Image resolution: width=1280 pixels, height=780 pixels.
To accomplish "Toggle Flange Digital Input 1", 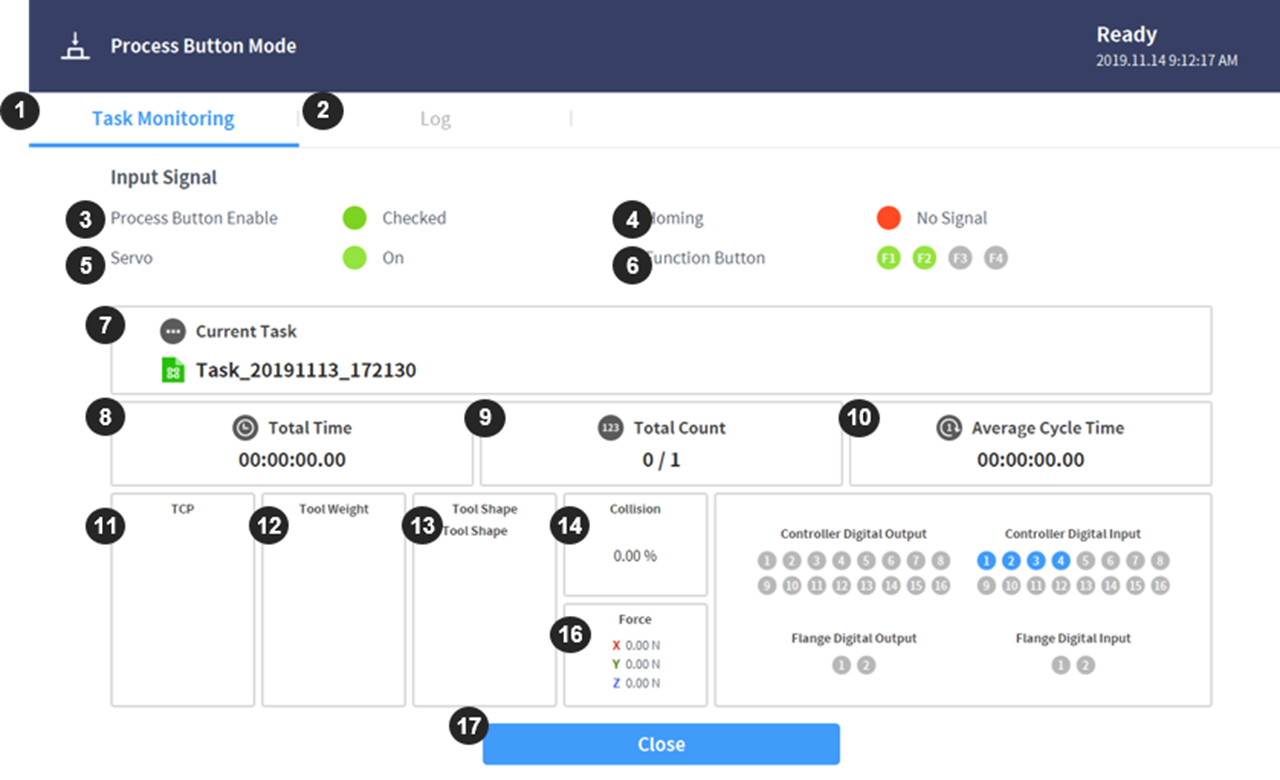I will [1061, 665].
